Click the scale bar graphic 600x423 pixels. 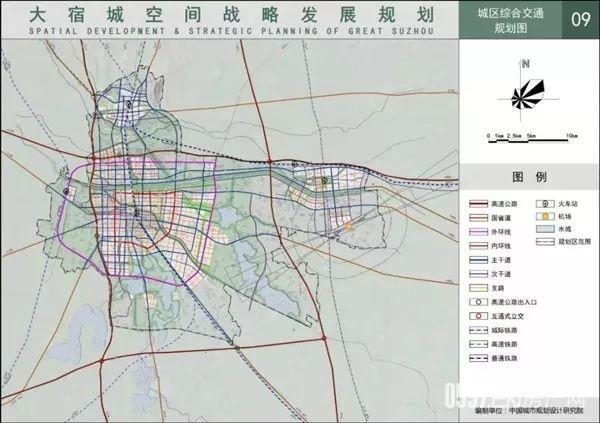tap(528, 141)
